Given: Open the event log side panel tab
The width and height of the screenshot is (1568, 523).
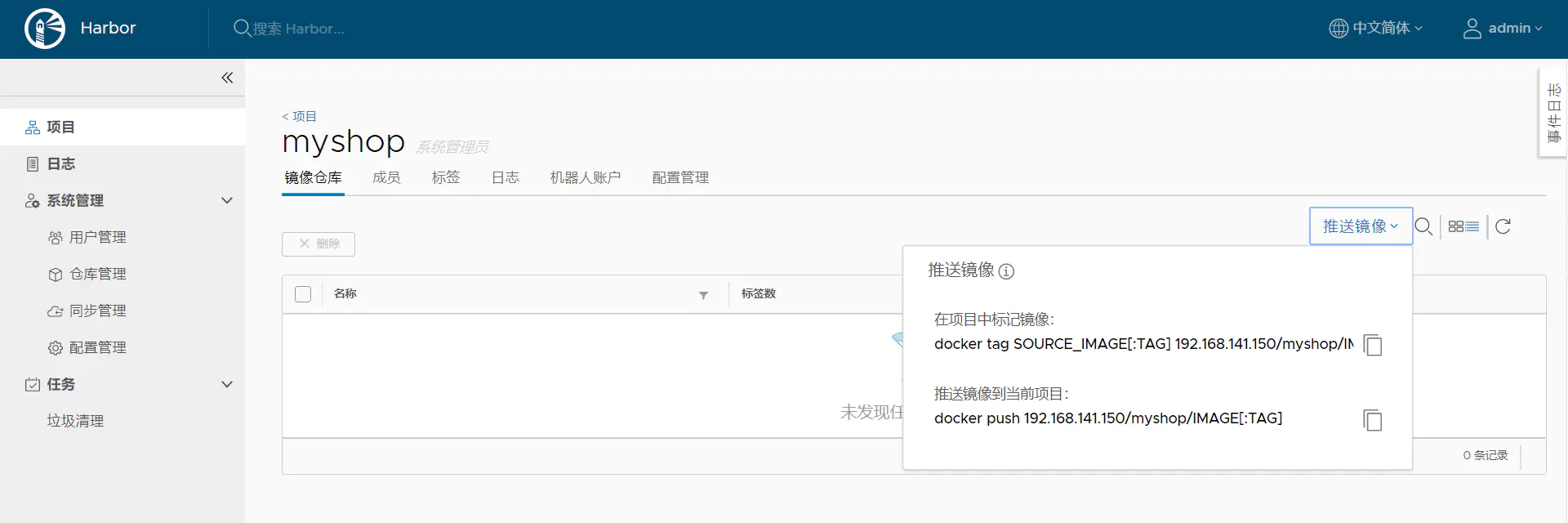Looking at the screenshot, I should coord(1553,113).
